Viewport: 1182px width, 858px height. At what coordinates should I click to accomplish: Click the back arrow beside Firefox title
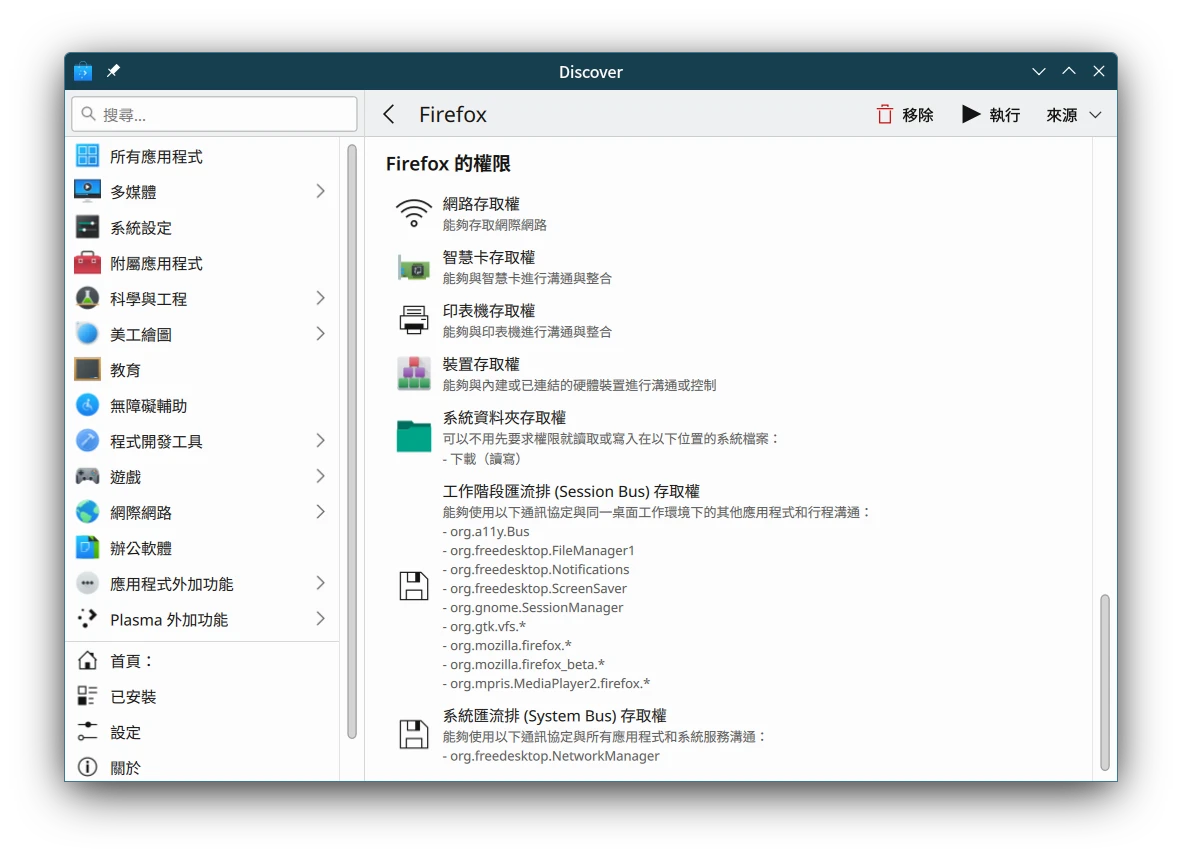pos(389,115)
